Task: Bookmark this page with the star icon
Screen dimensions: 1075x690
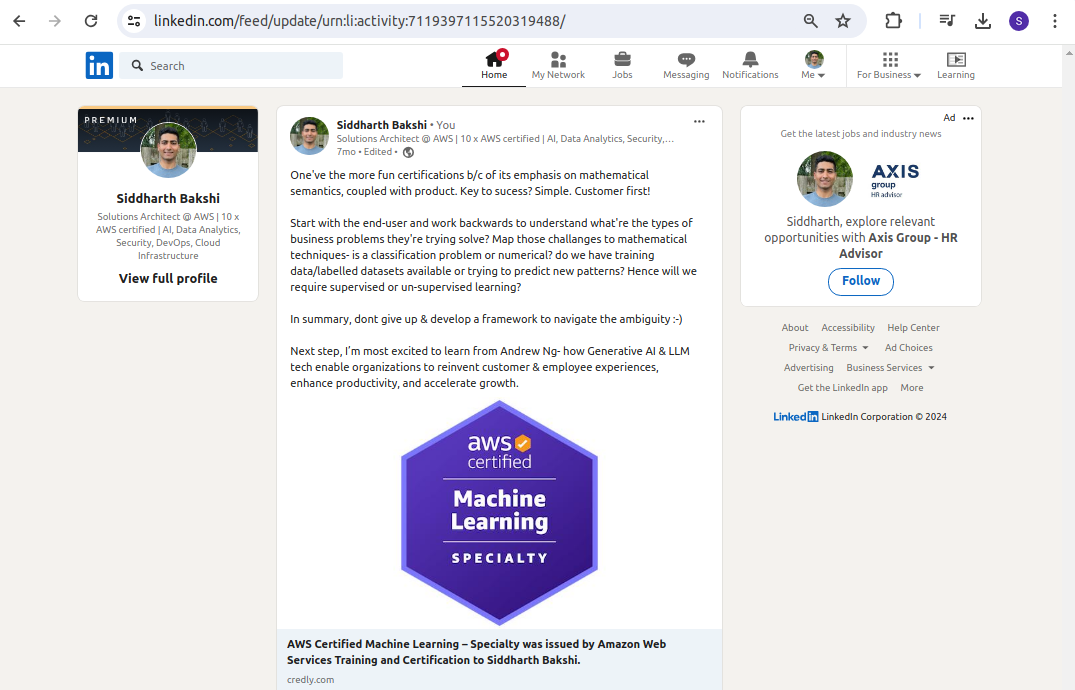Action: [843, 21]
